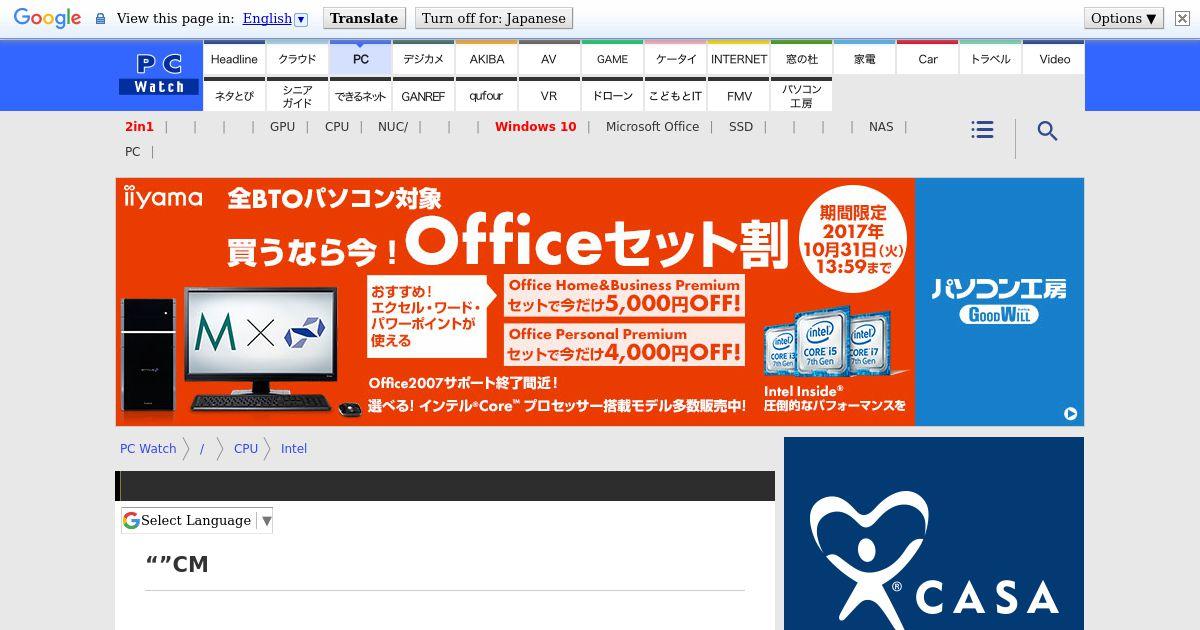The width and height of the screenshot is (1200, 630).
Task: Open the FMV tab
Action: pos(738,95)
